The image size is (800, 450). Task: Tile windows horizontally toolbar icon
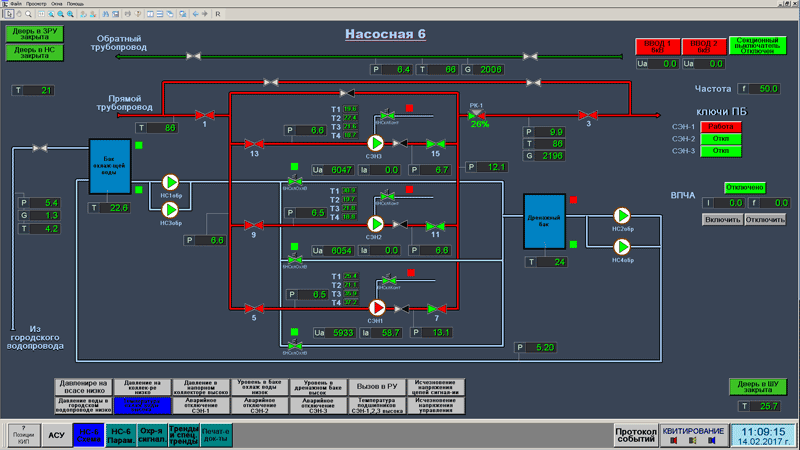pyautogui.click(x=160, y=14)
